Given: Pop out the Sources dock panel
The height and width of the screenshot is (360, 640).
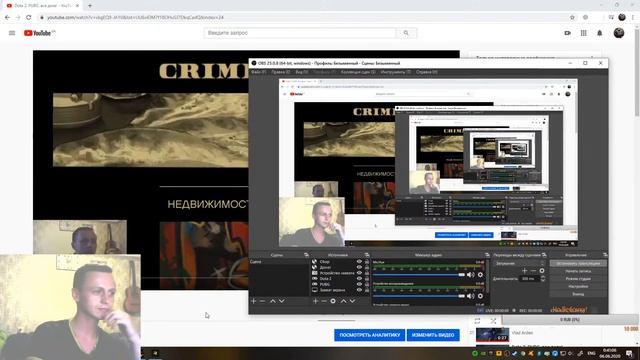Looking at the screenshot, I should tap(367, 255).
